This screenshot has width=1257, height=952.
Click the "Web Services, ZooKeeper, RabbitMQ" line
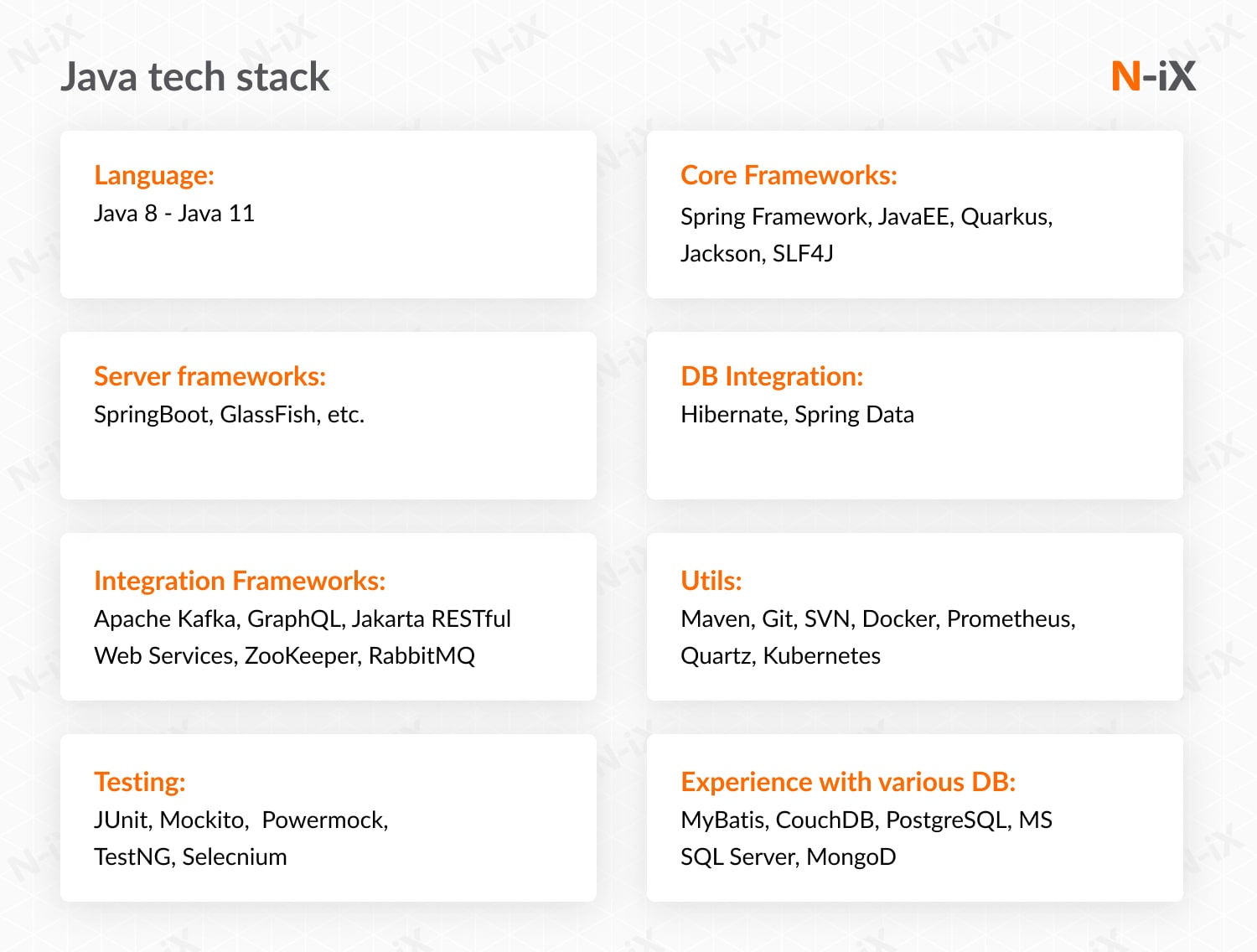click(x=284, y=656)
